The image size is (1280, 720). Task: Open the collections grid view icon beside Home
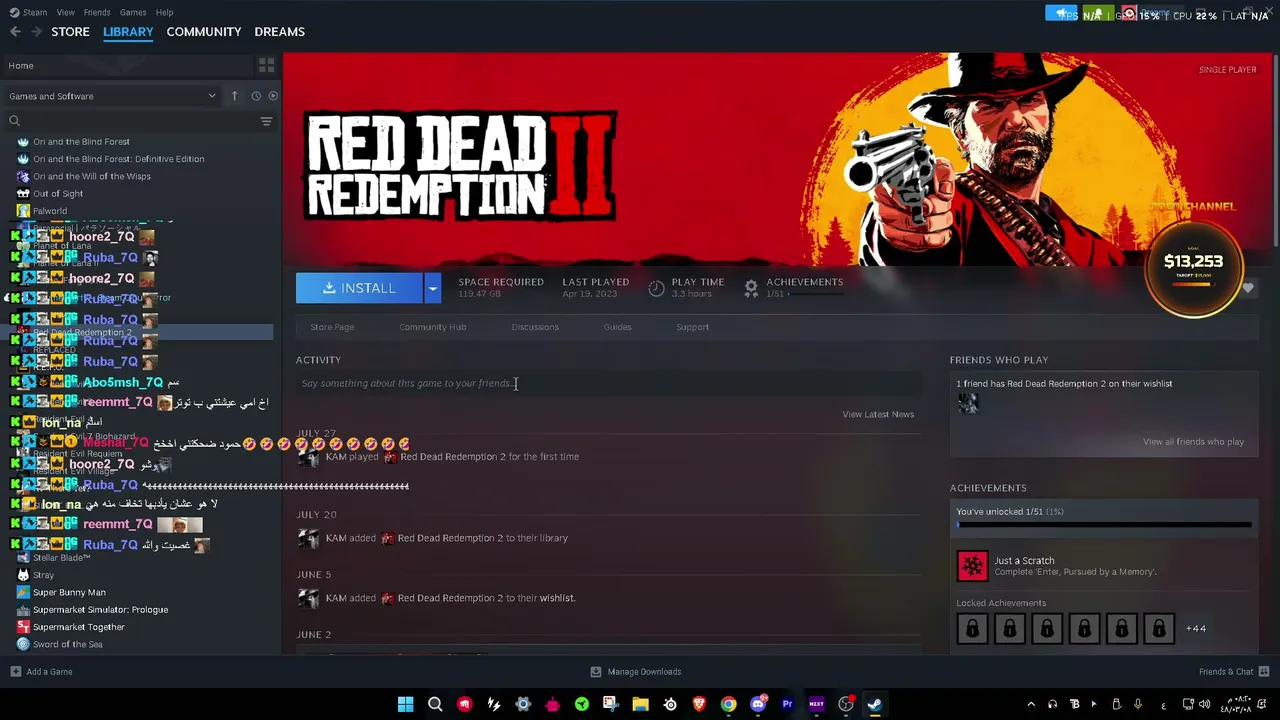[x=266, y=65]
